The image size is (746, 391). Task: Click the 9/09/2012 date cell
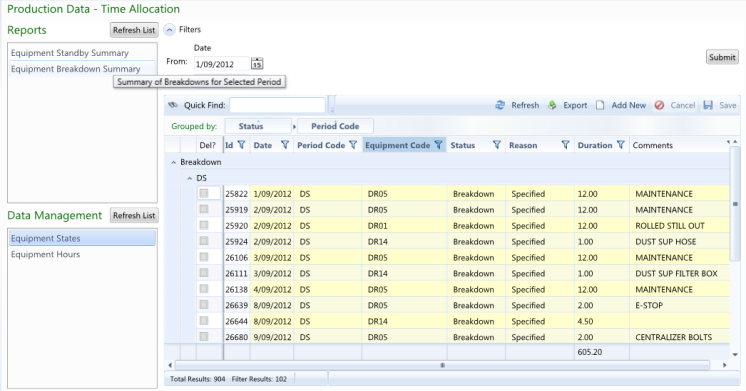click(x=272, y=337)
